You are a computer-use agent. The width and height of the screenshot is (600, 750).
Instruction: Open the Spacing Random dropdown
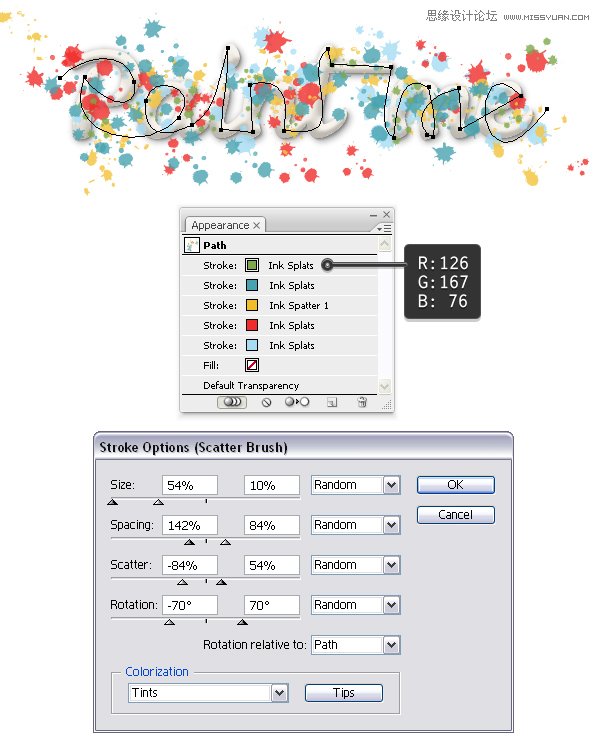(356, 525)
